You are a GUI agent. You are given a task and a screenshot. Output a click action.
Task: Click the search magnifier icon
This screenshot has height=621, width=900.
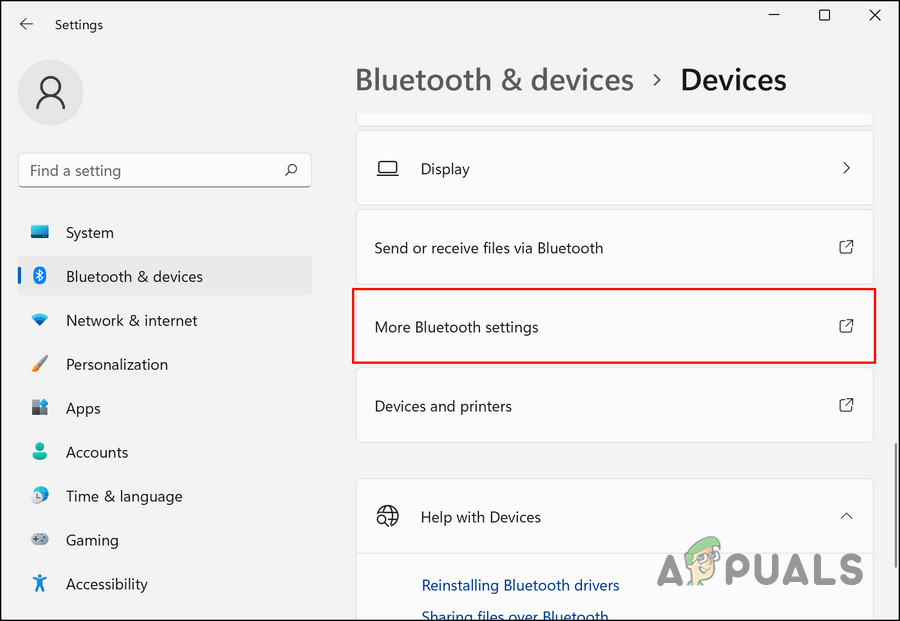(x=291, y=170)
